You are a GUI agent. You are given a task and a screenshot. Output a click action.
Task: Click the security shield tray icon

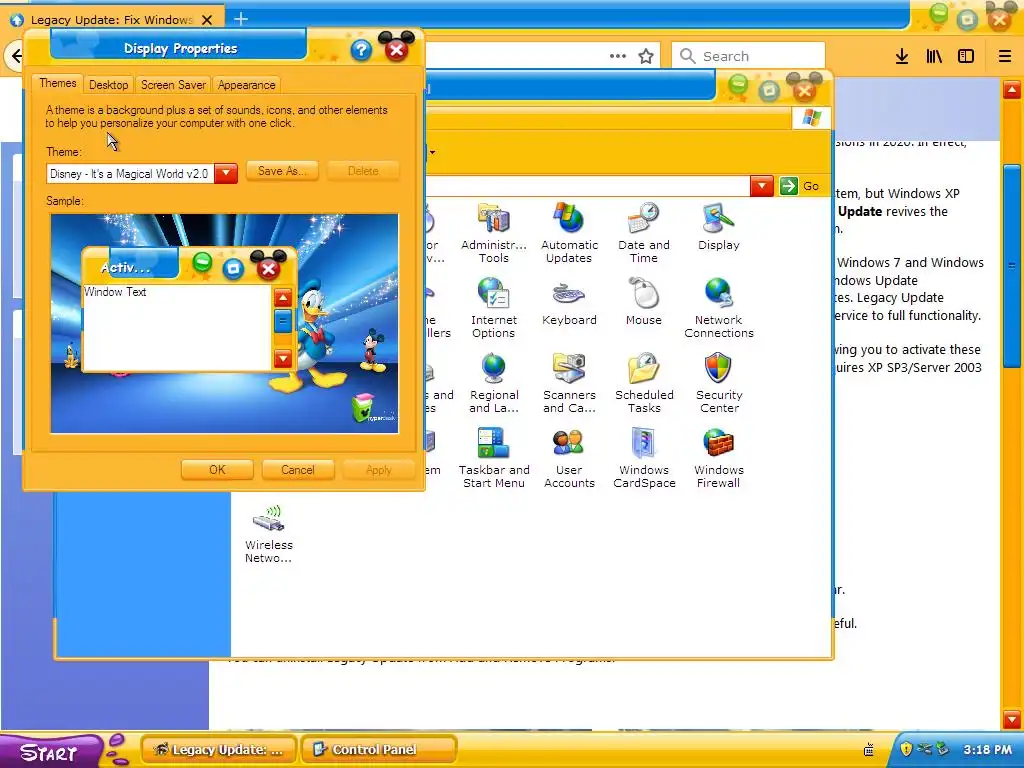(906, 749)
